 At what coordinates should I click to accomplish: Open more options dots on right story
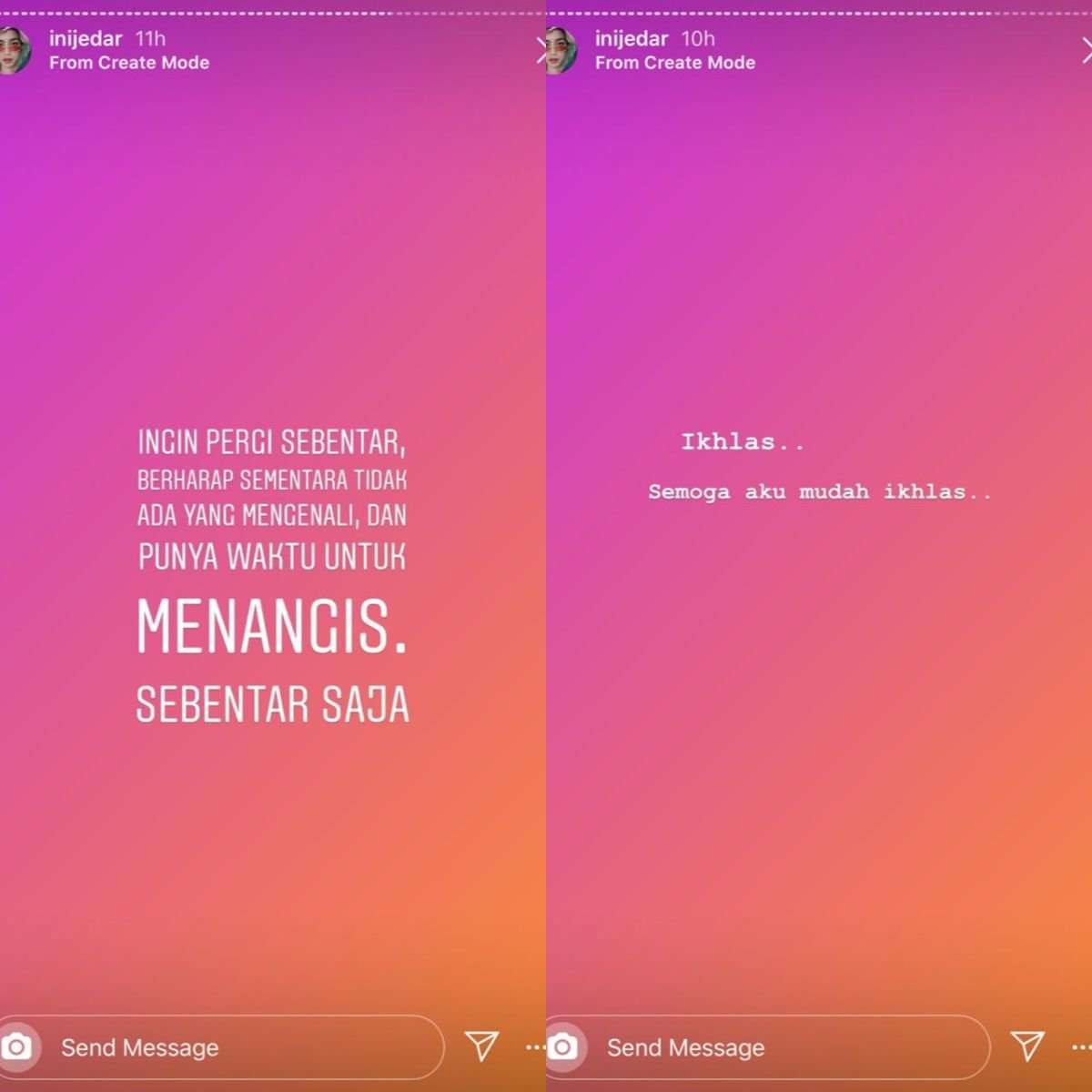click(1081, 1047)
